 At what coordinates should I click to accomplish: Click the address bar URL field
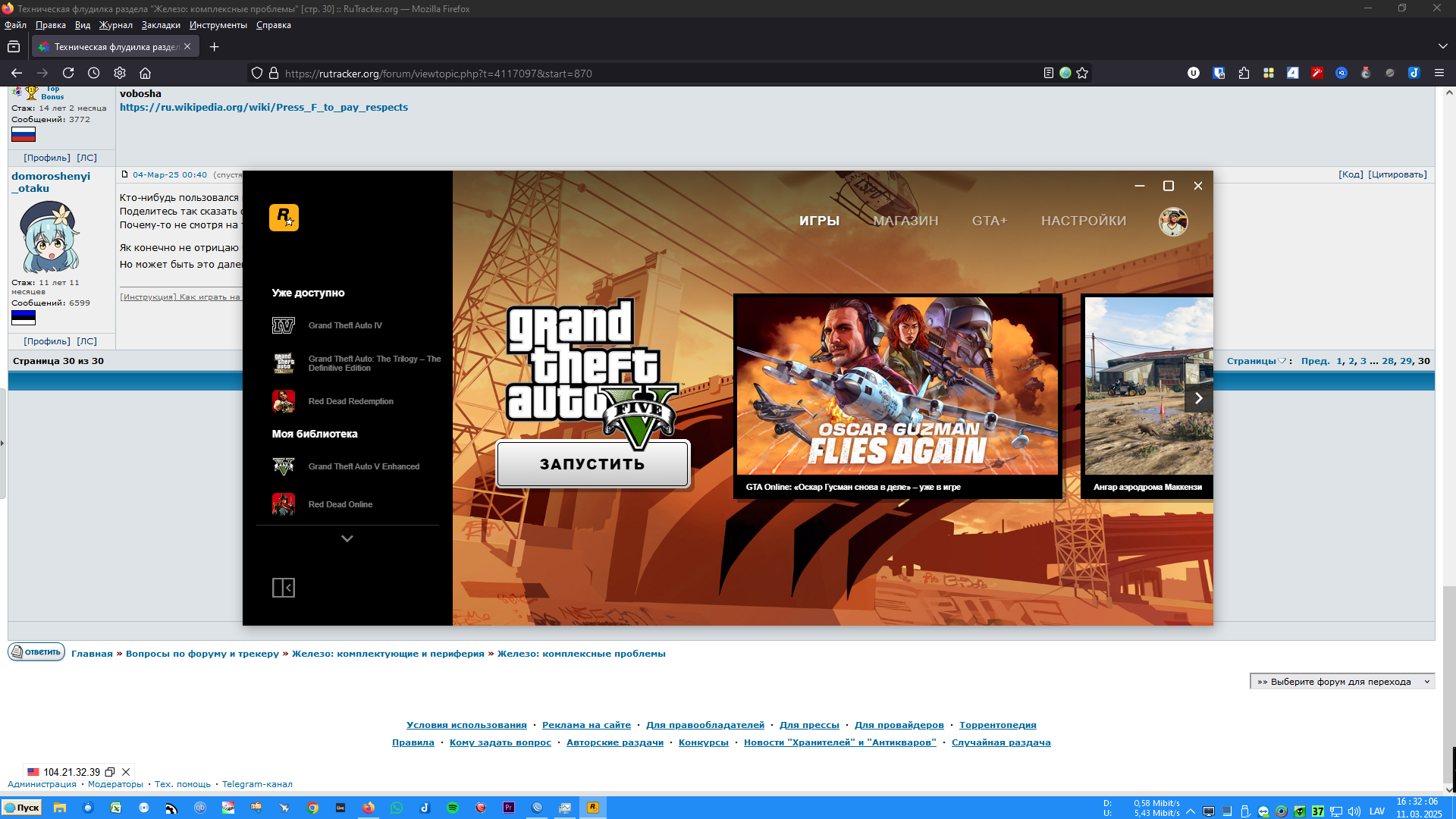(x=660, y=74)
